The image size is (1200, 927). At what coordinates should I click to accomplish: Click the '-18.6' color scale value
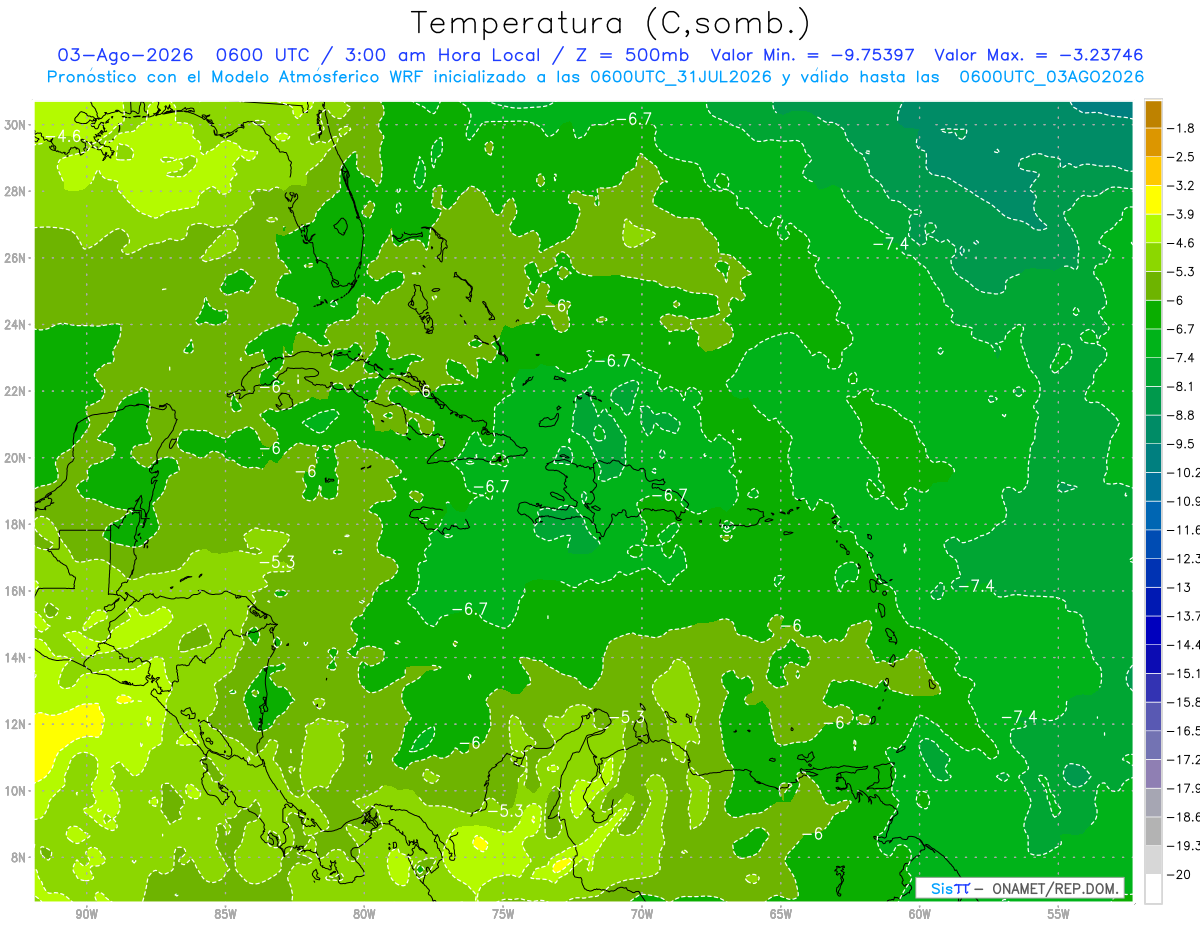[x=1184, y=817]
